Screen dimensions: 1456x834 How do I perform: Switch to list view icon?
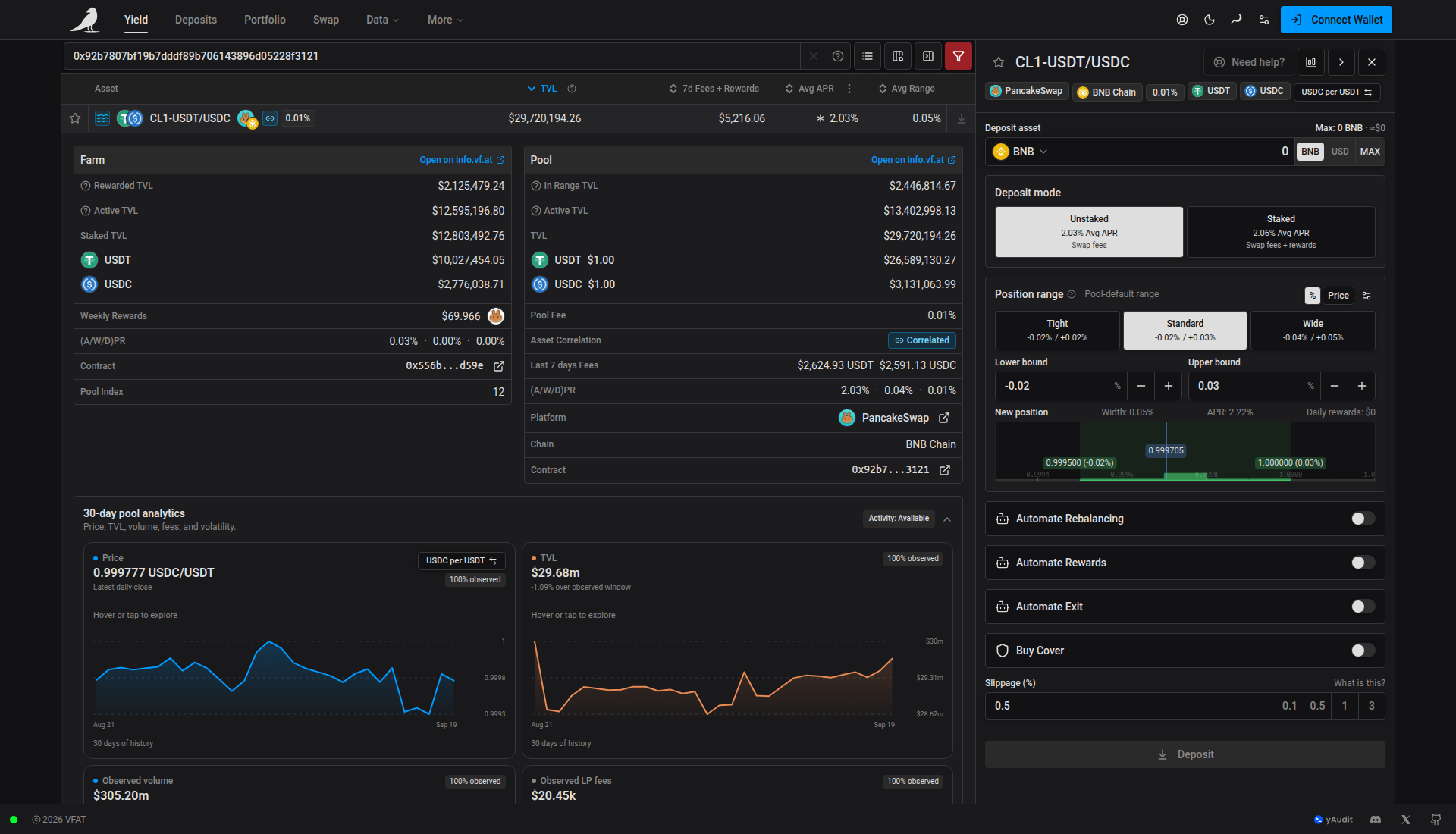868,56
